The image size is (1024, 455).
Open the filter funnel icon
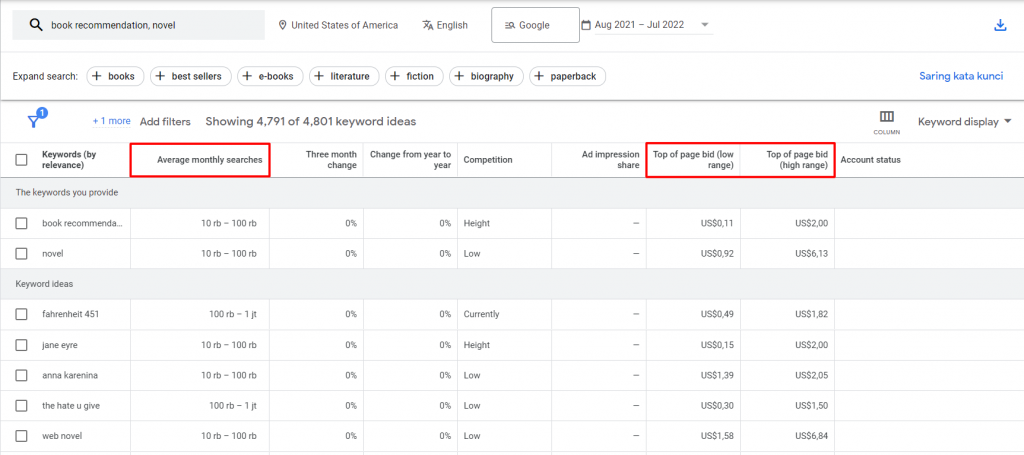tap(33, 121)
